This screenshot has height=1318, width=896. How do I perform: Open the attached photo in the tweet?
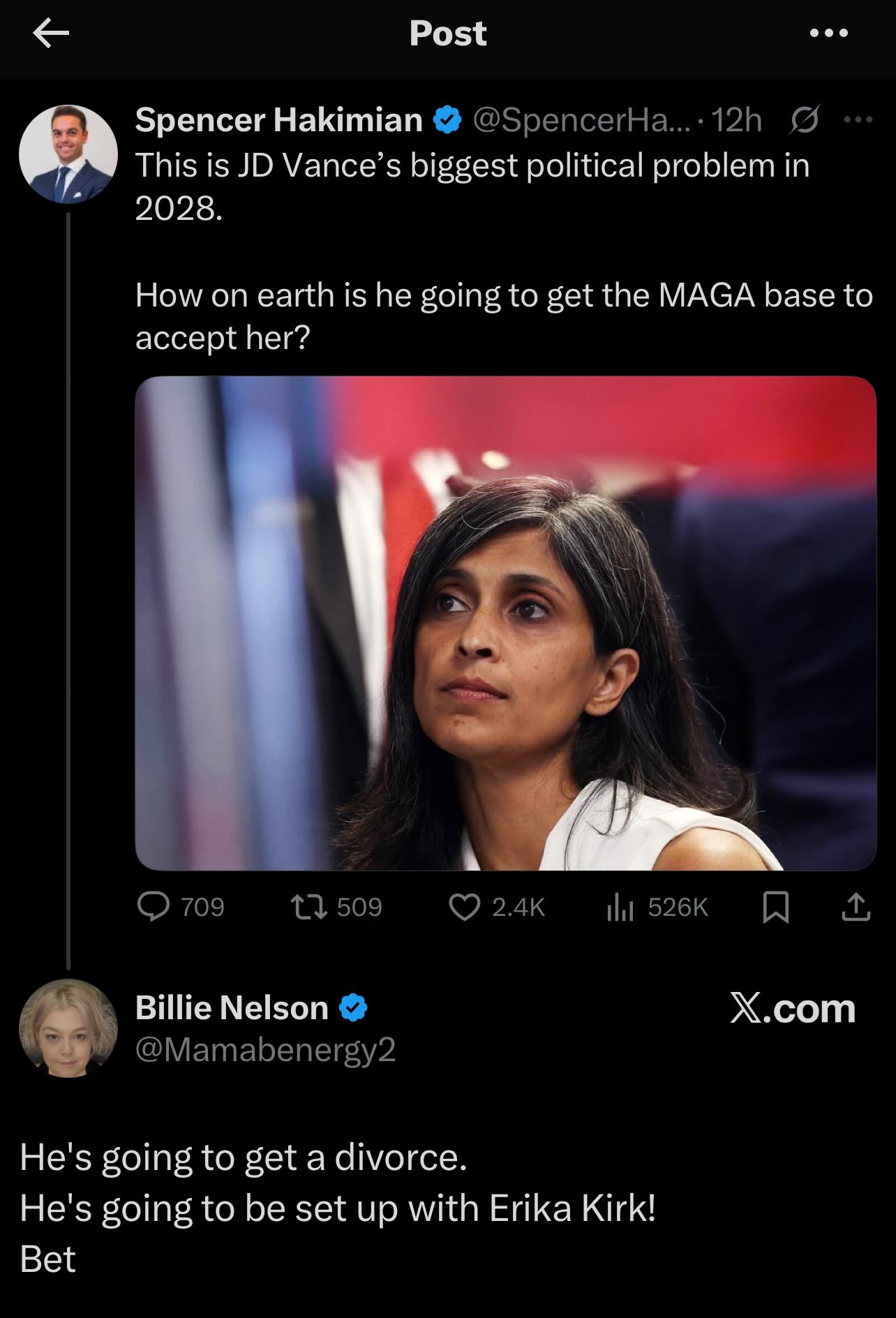505,623
